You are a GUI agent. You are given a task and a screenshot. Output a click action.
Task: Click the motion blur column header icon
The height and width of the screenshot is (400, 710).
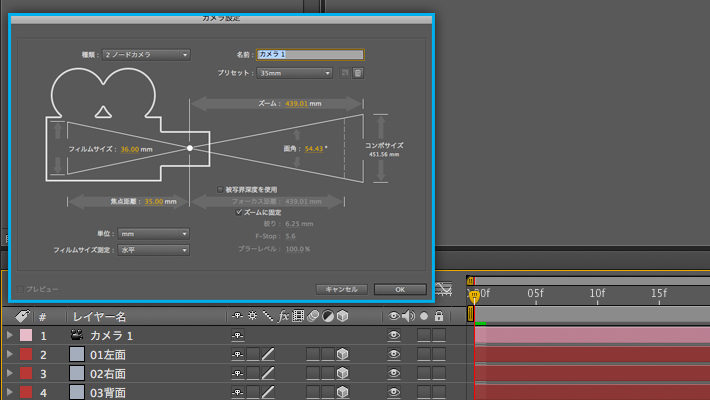tap(313, 316)
